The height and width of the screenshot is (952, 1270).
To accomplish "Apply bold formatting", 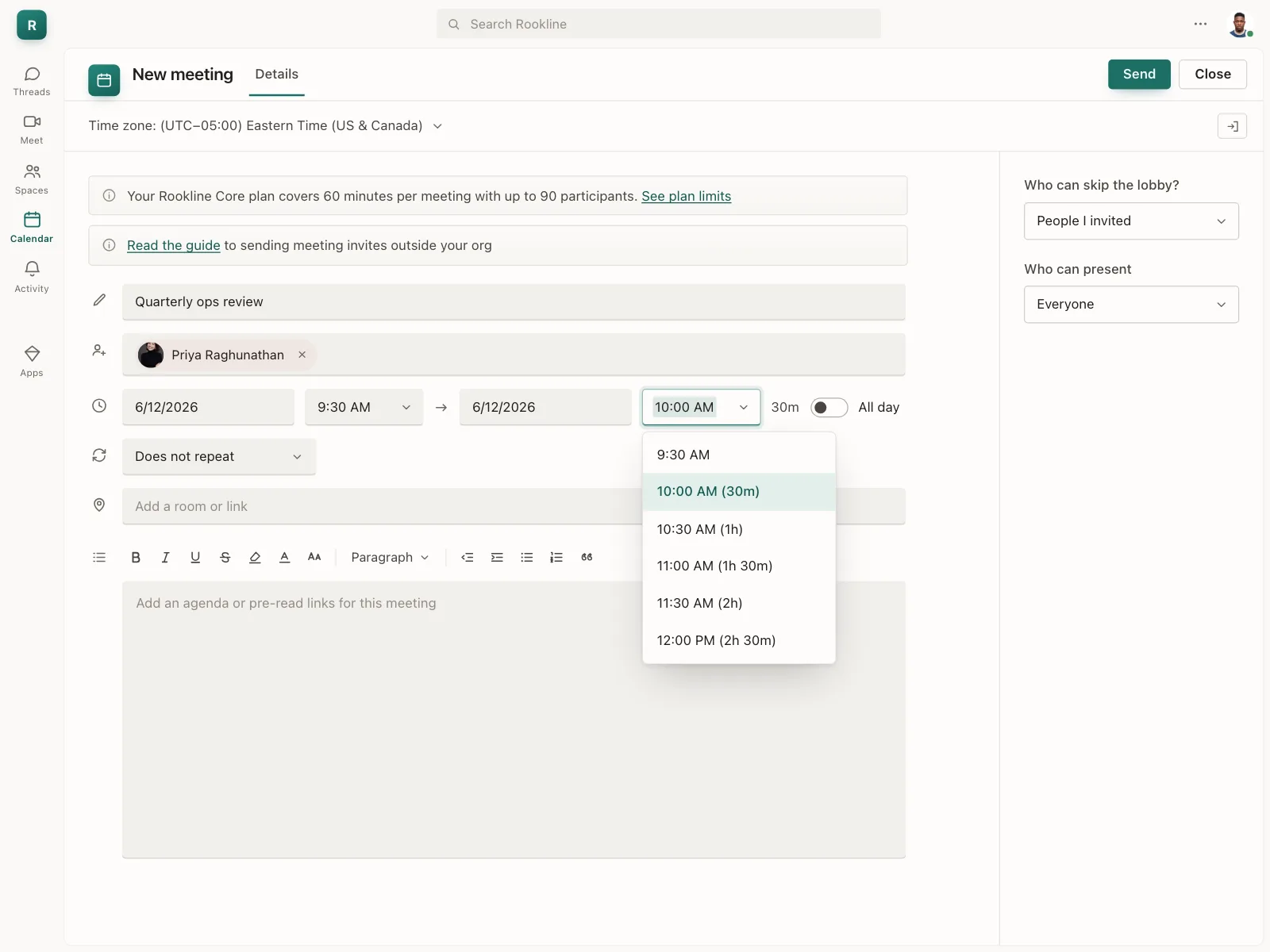I will [x=136, y=557].
